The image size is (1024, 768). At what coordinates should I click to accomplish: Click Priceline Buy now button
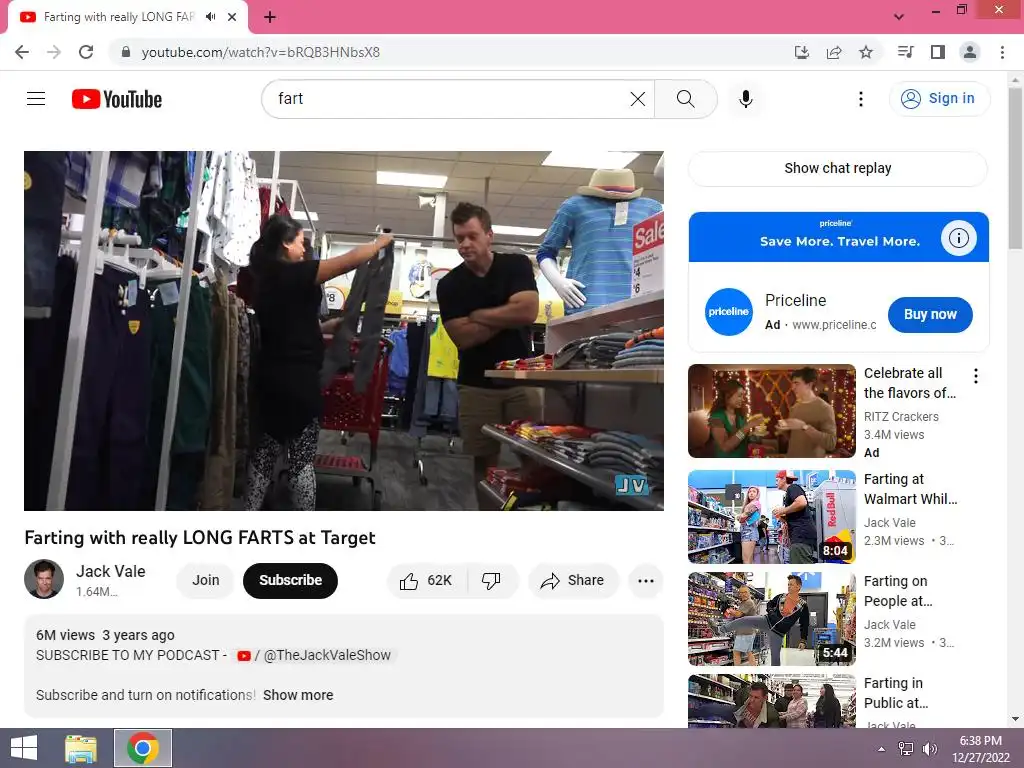click(x=930, y=314)
